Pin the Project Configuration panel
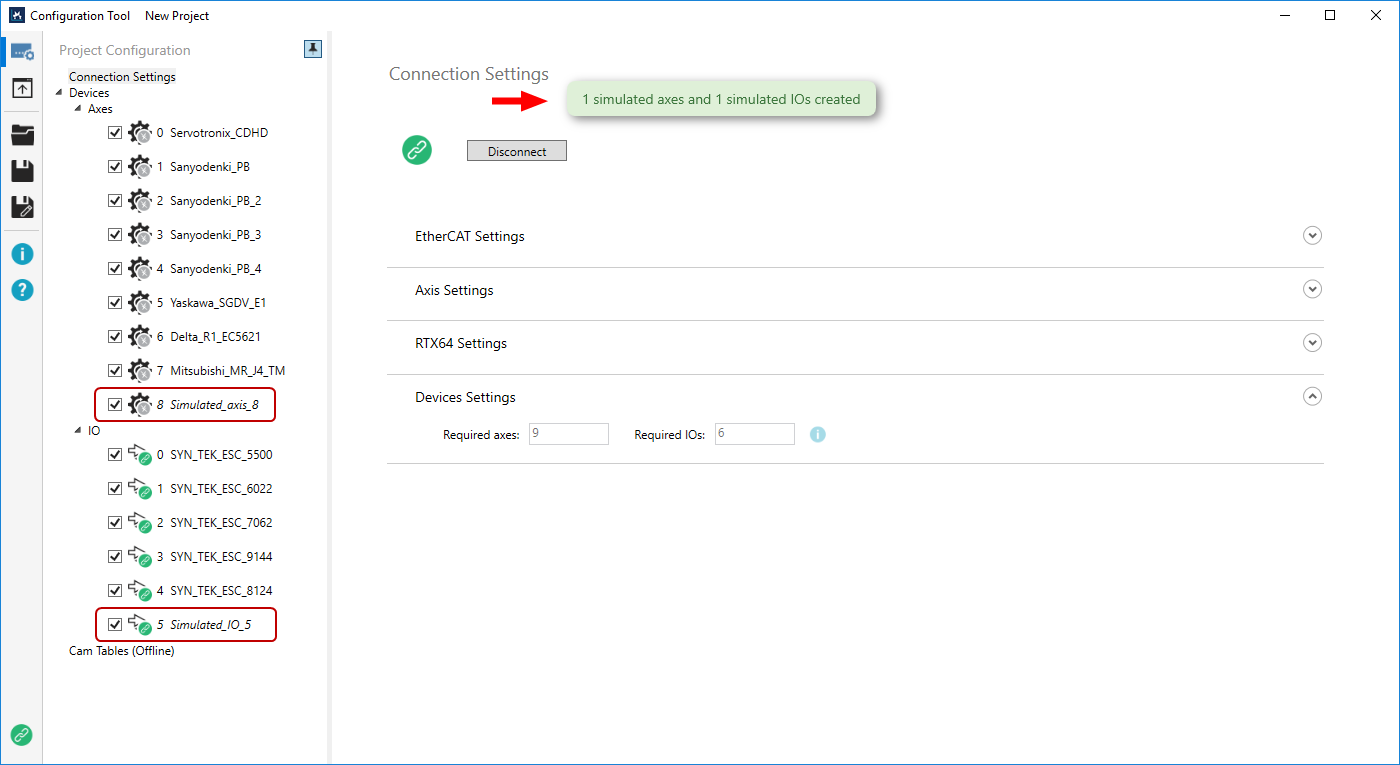Screen dimensions: 1400x765 pos(313,49)
